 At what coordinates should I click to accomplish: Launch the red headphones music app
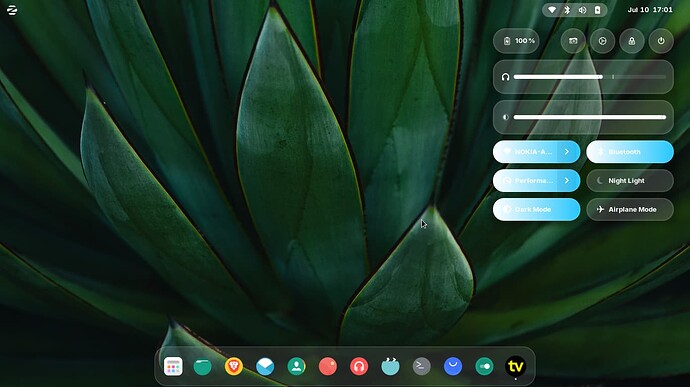pos(359,366)
